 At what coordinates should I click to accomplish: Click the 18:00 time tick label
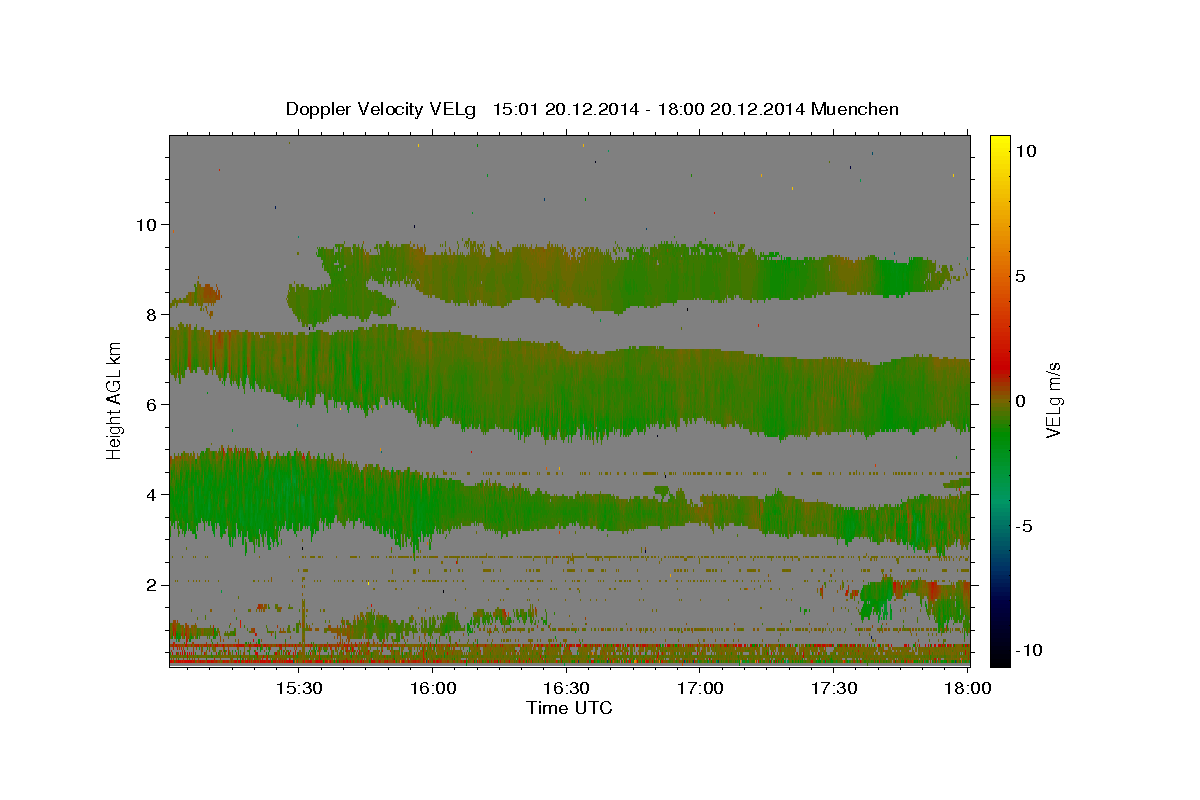point(968,689)
